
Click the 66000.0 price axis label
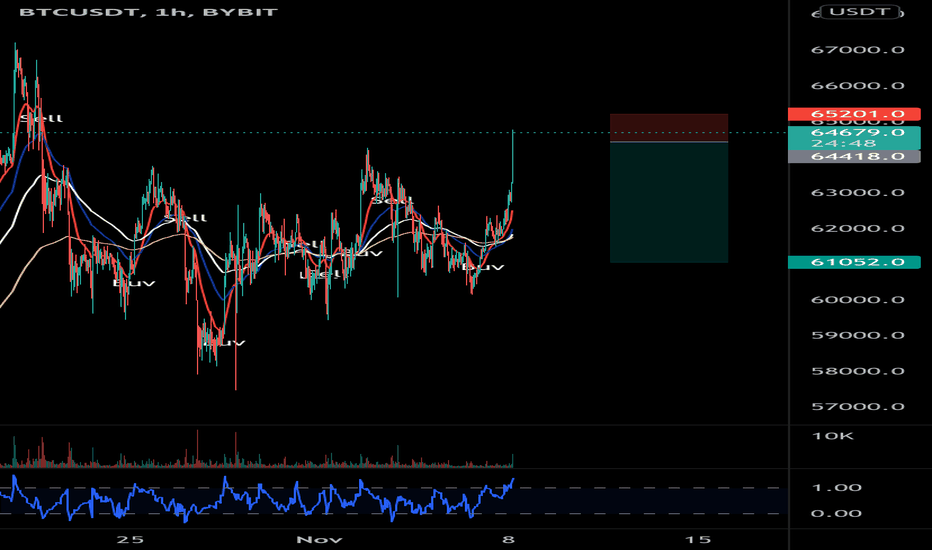[857, 86]
